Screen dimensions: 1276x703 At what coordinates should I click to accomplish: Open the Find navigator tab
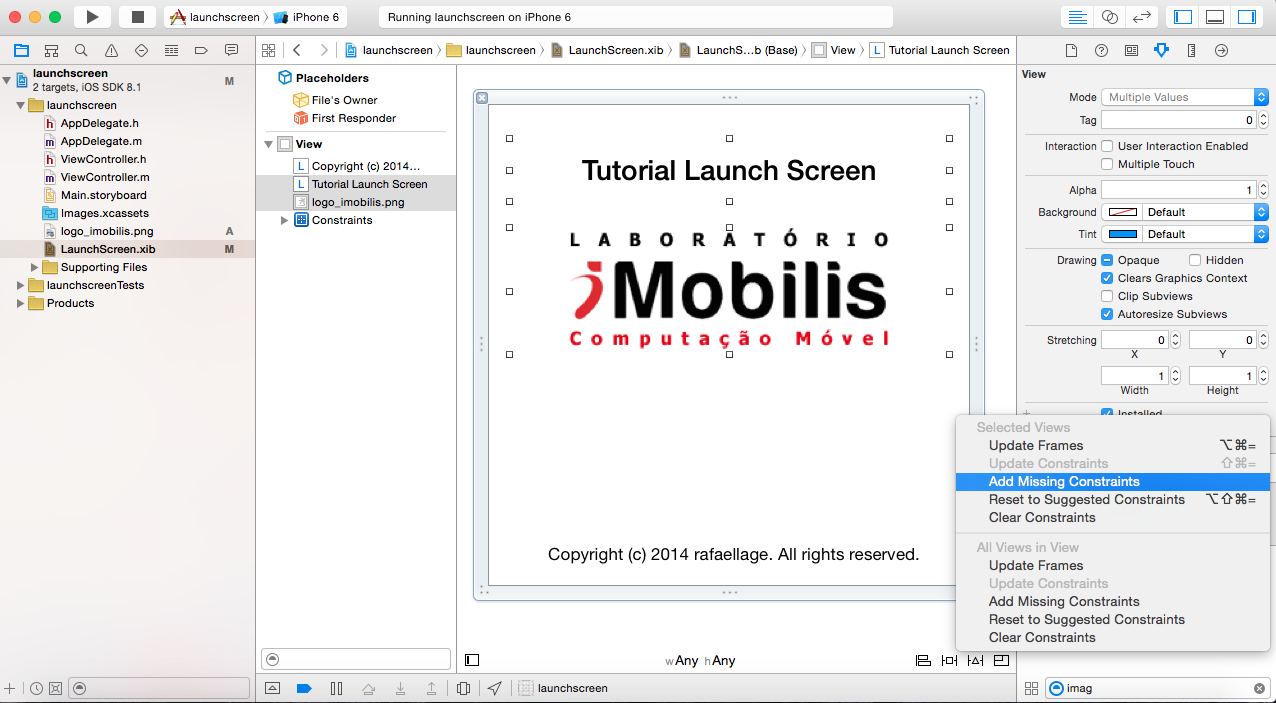(x=81, y=50)
